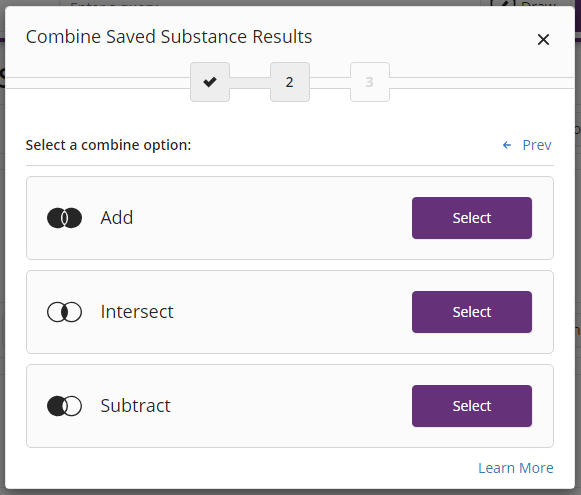Click the dialog title text
The height and width of the screenshot is (495, 581).
(169, 37)
